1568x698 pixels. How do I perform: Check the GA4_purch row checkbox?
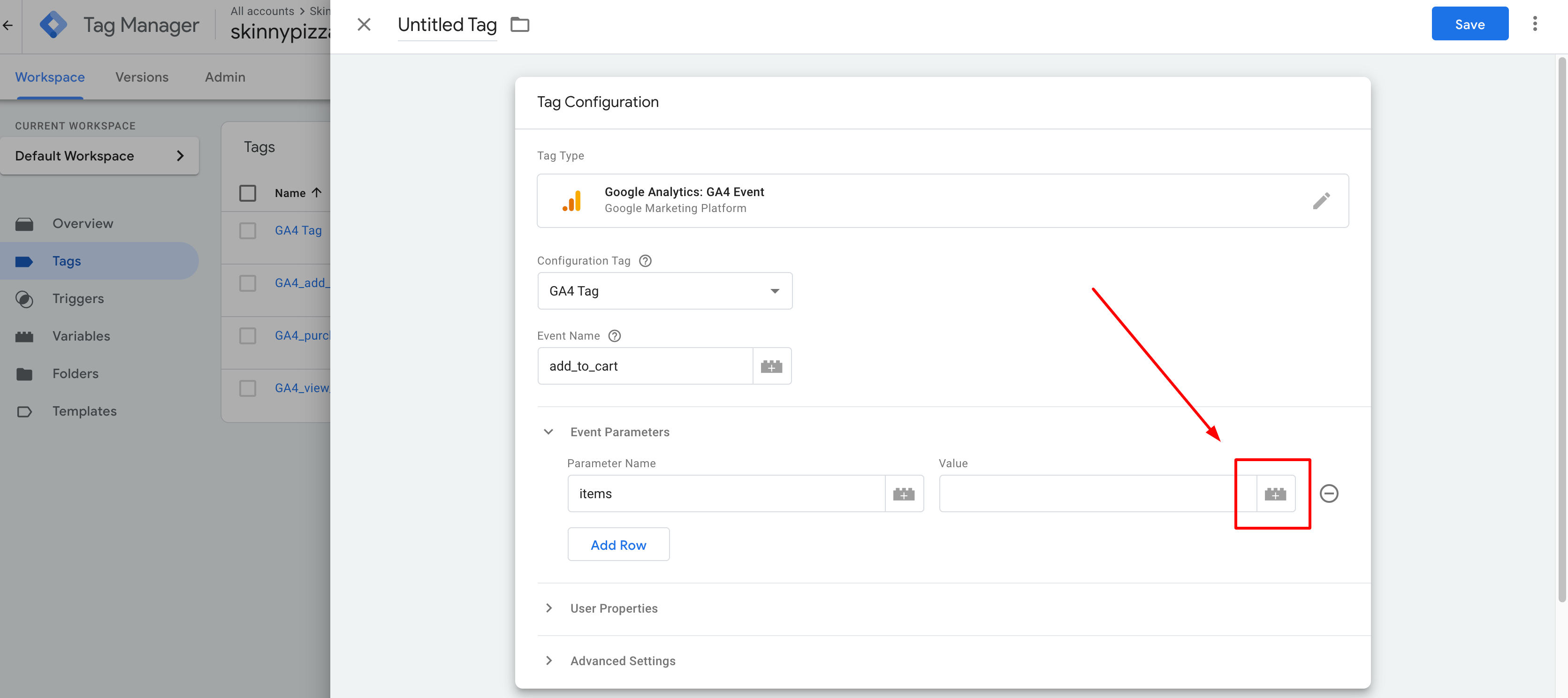pos(247,335)
